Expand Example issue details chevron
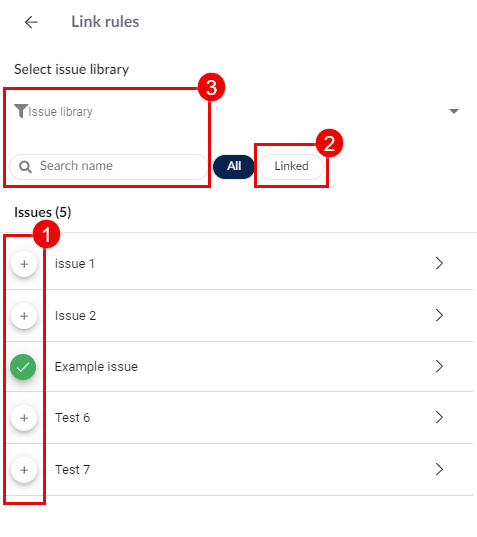Viewport: 477px width, 537px height. tap(439, 366)
